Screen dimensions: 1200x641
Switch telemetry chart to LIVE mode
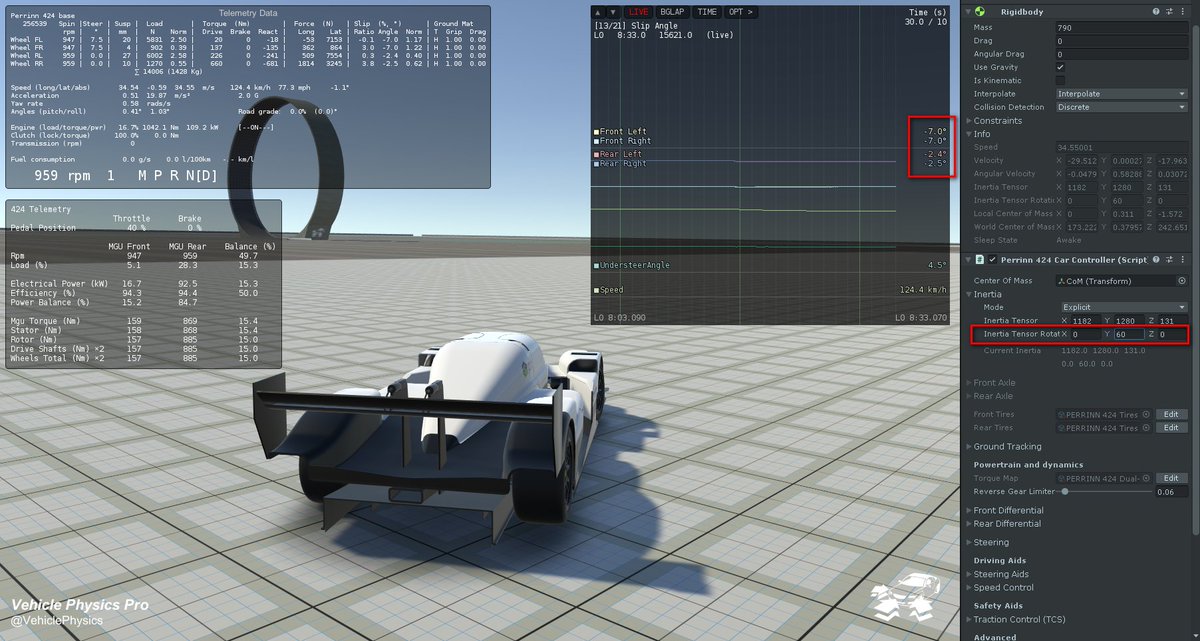[639, 12]
